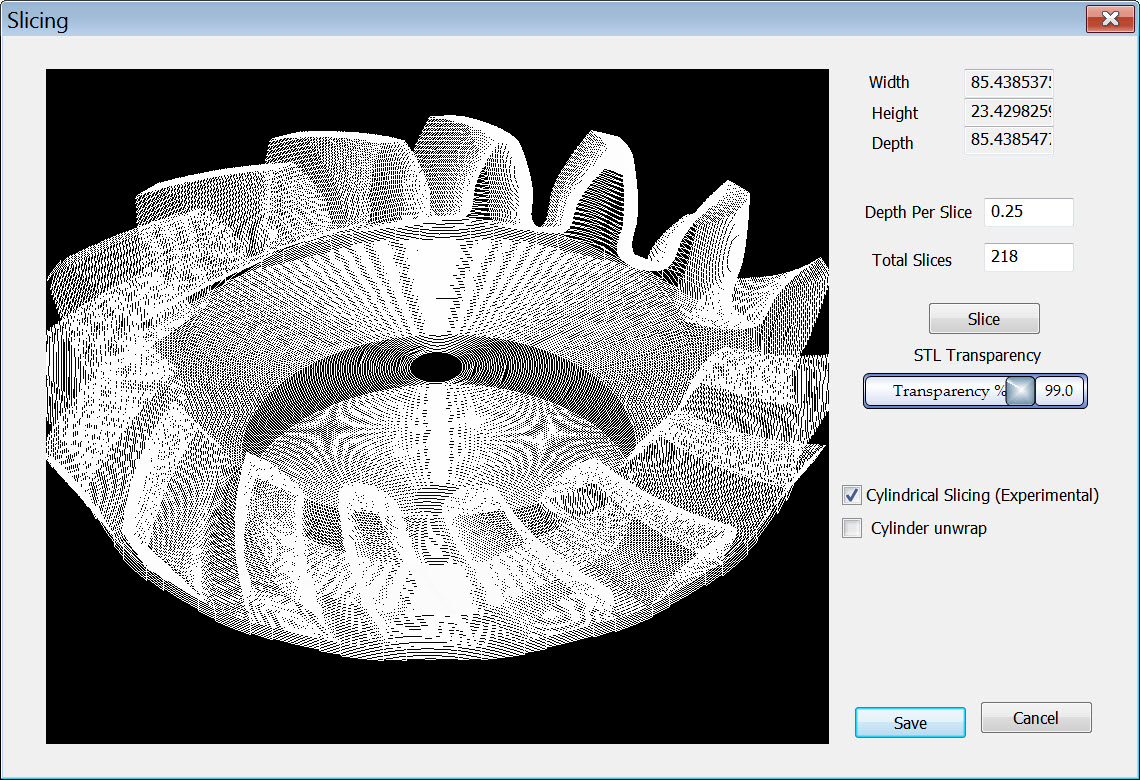
Task: Save the slicing settings
Action: 910,723
